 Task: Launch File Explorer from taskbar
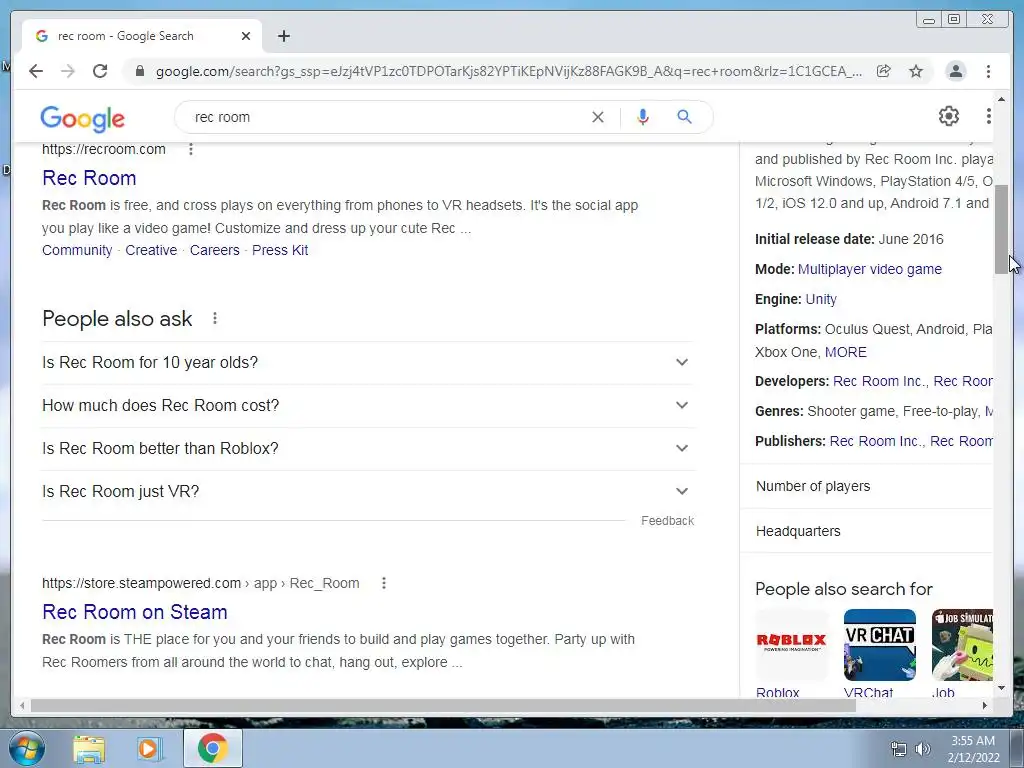tap(89, 748)
